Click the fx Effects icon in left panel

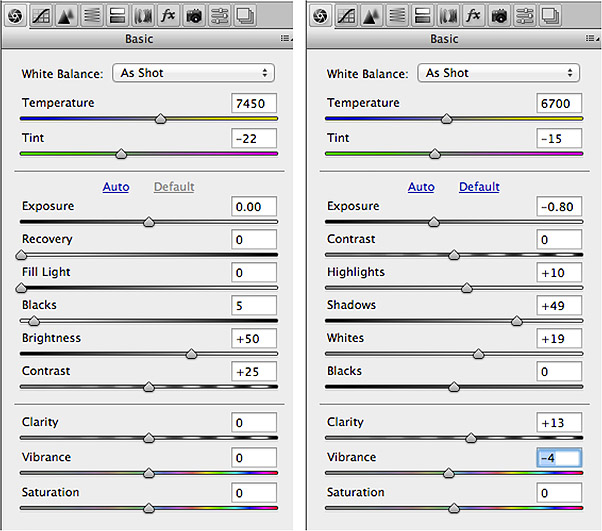[x=168, y=15]
